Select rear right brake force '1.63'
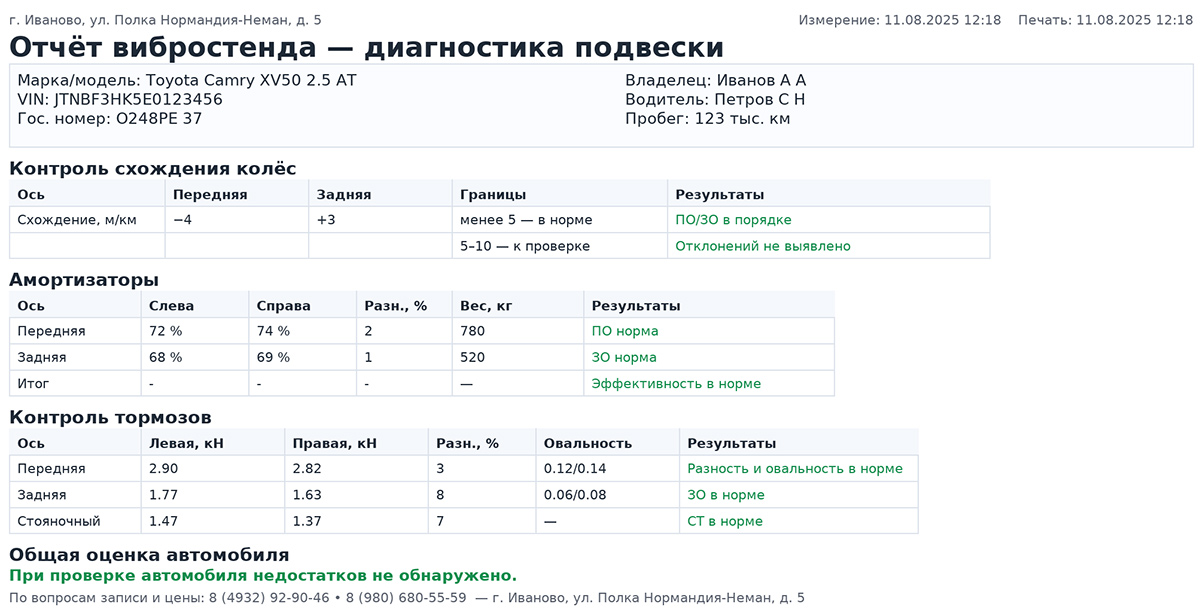 (x=308, y=495)
